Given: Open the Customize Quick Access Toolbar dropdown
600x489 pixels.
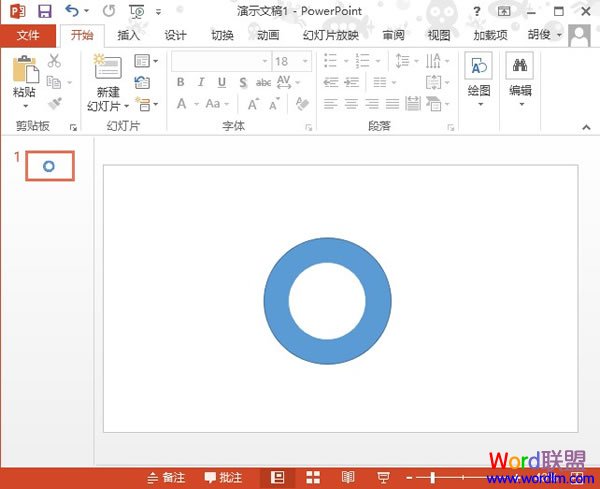Looking at the screenshot, I should click(158, 12).
